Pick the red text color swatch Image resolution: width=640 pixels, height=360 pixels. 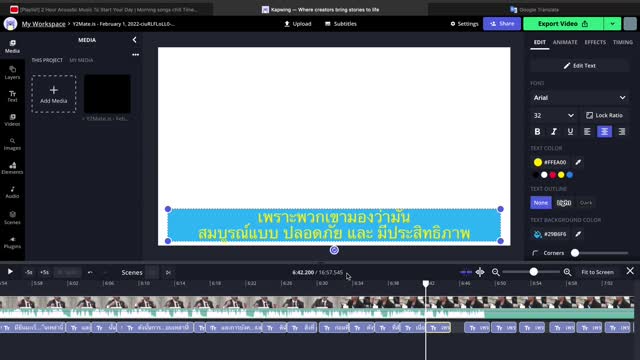(x=553, y=175)
